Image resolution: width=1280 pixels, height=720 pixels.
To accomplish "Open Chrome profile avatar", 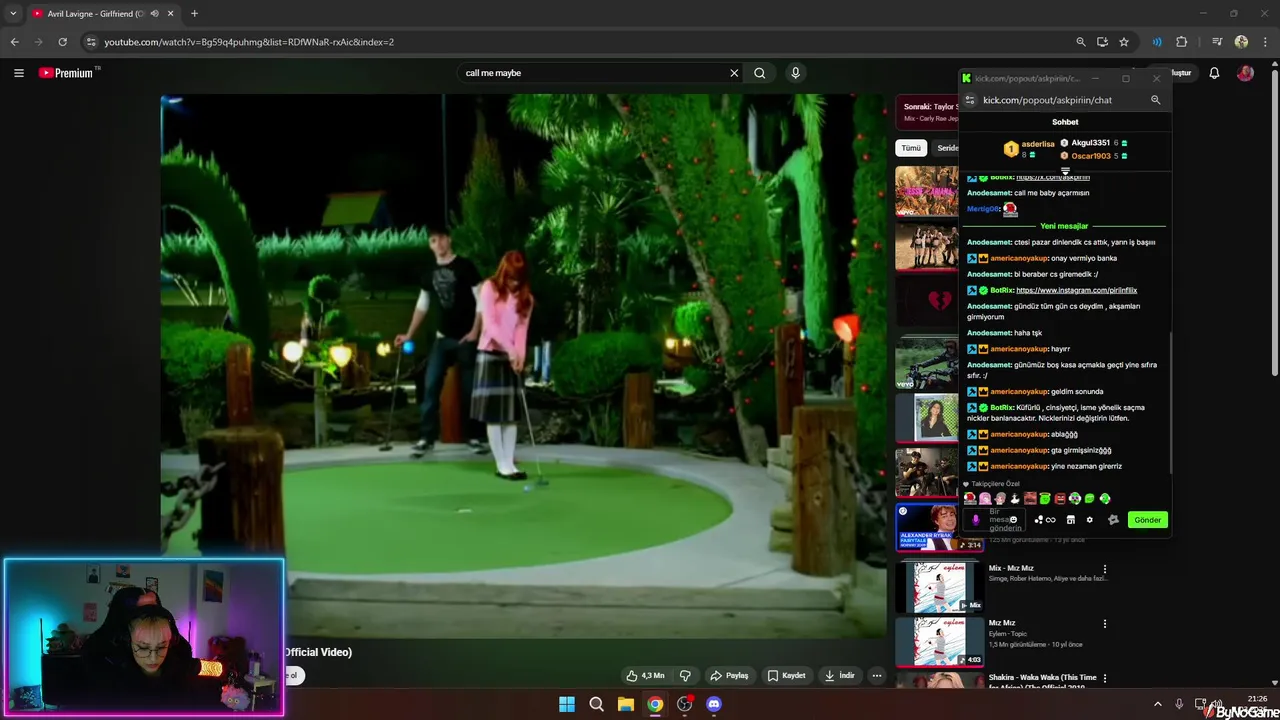I will pyautogui.click(x=1241, y=42).
